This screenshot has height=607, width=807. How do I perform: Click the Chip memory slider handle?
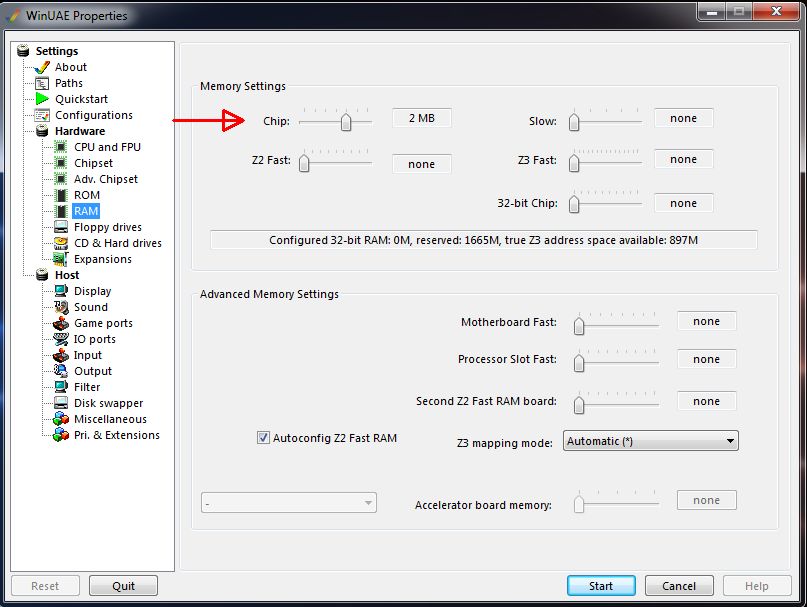pos(346,122)
